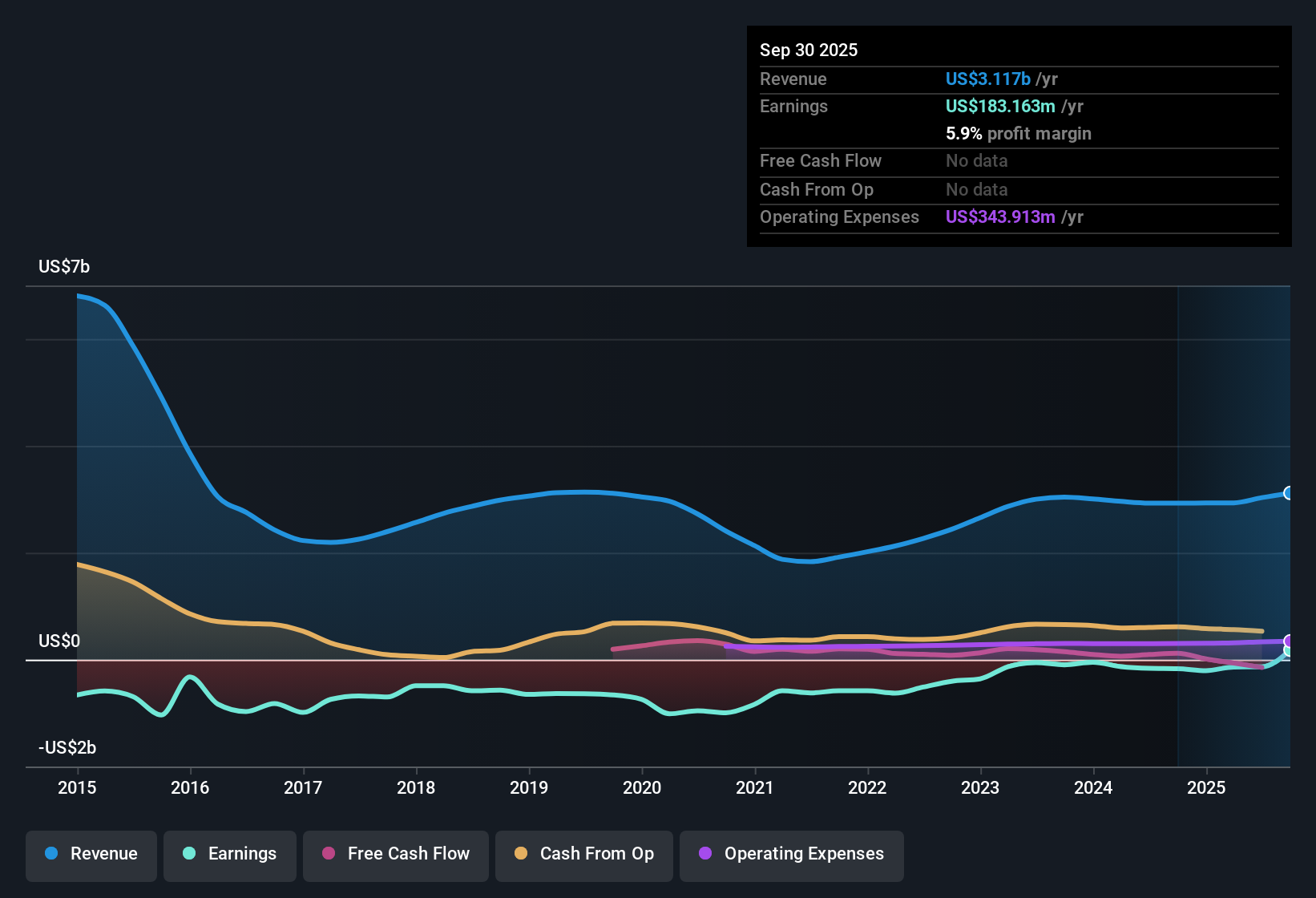The width and height of the screenshot is (1316, 898).
Task: Select the 2020 year label on the axis
Action: [x=641, y=788]
